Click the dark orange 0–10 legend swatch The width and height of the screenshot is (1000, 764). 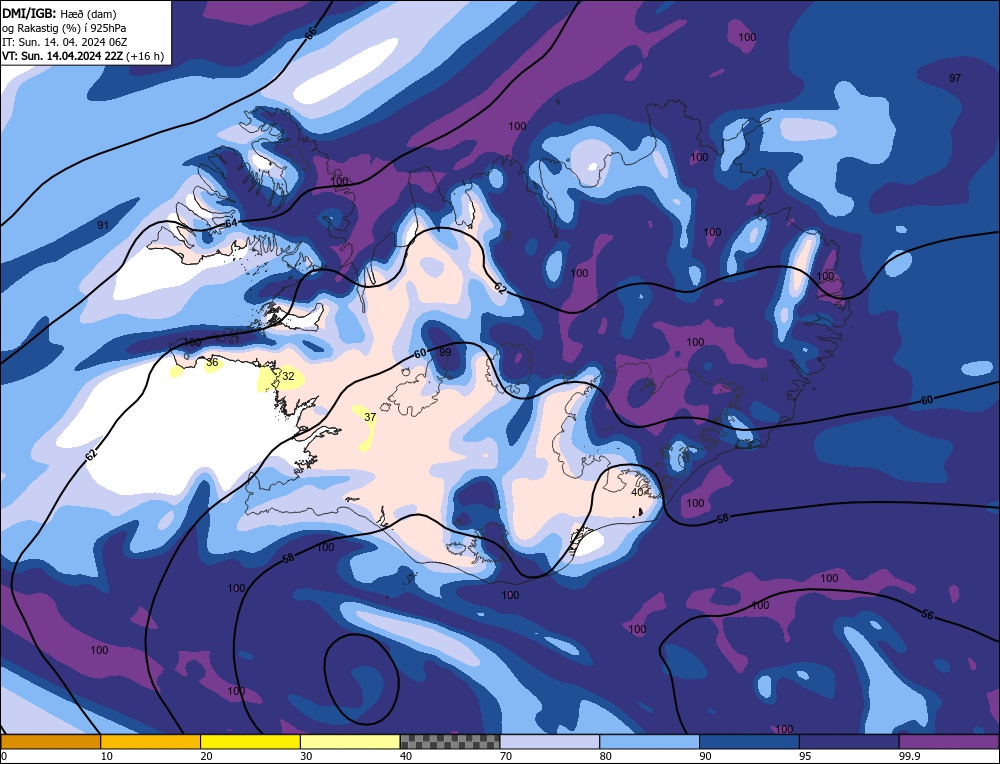50,742
